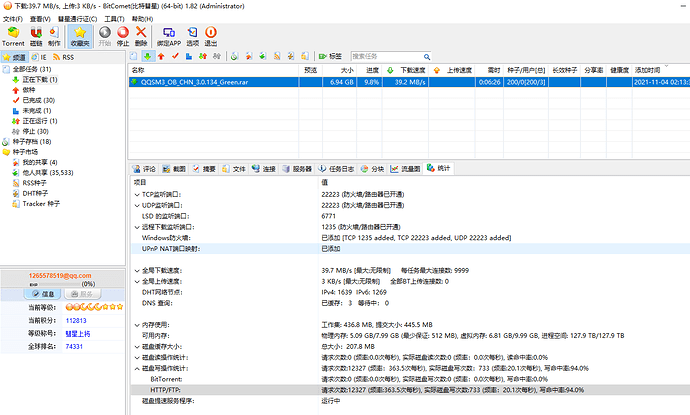Expand the 全局下载速度 row
The width and height of the screenshot is (690, 415).
[137, 271]
